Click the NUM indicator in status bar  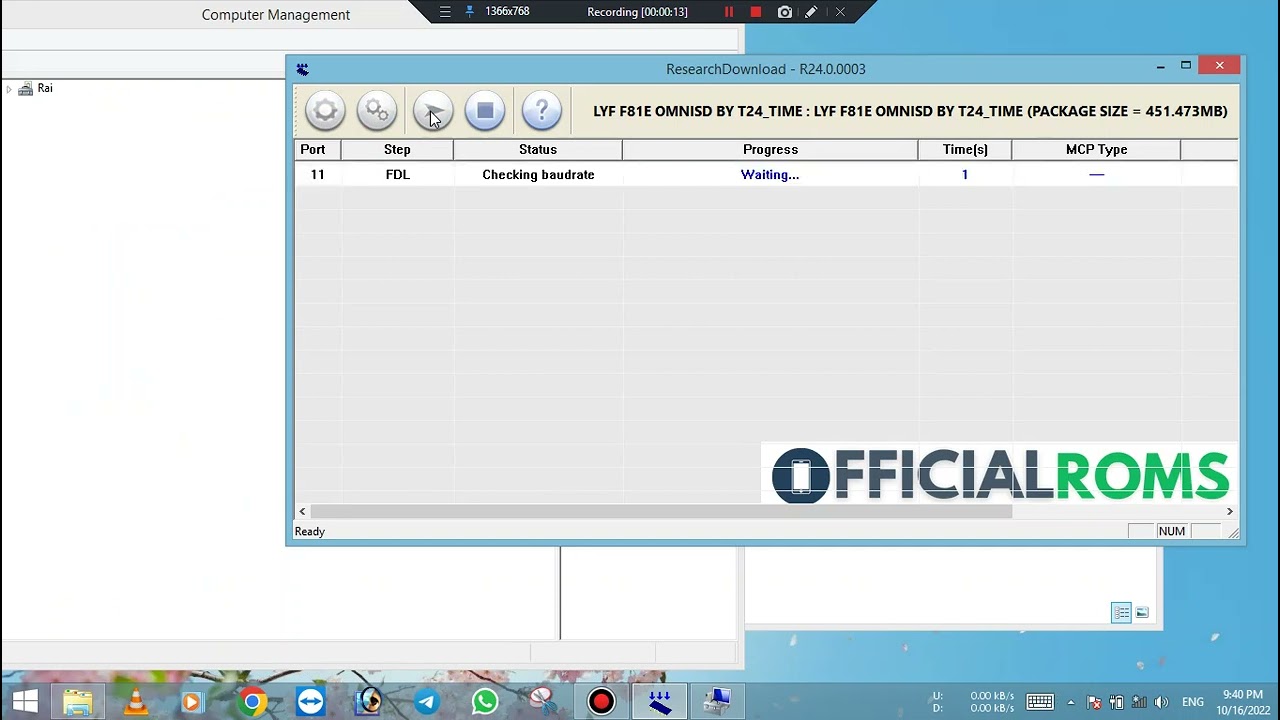click(1172, 531)
